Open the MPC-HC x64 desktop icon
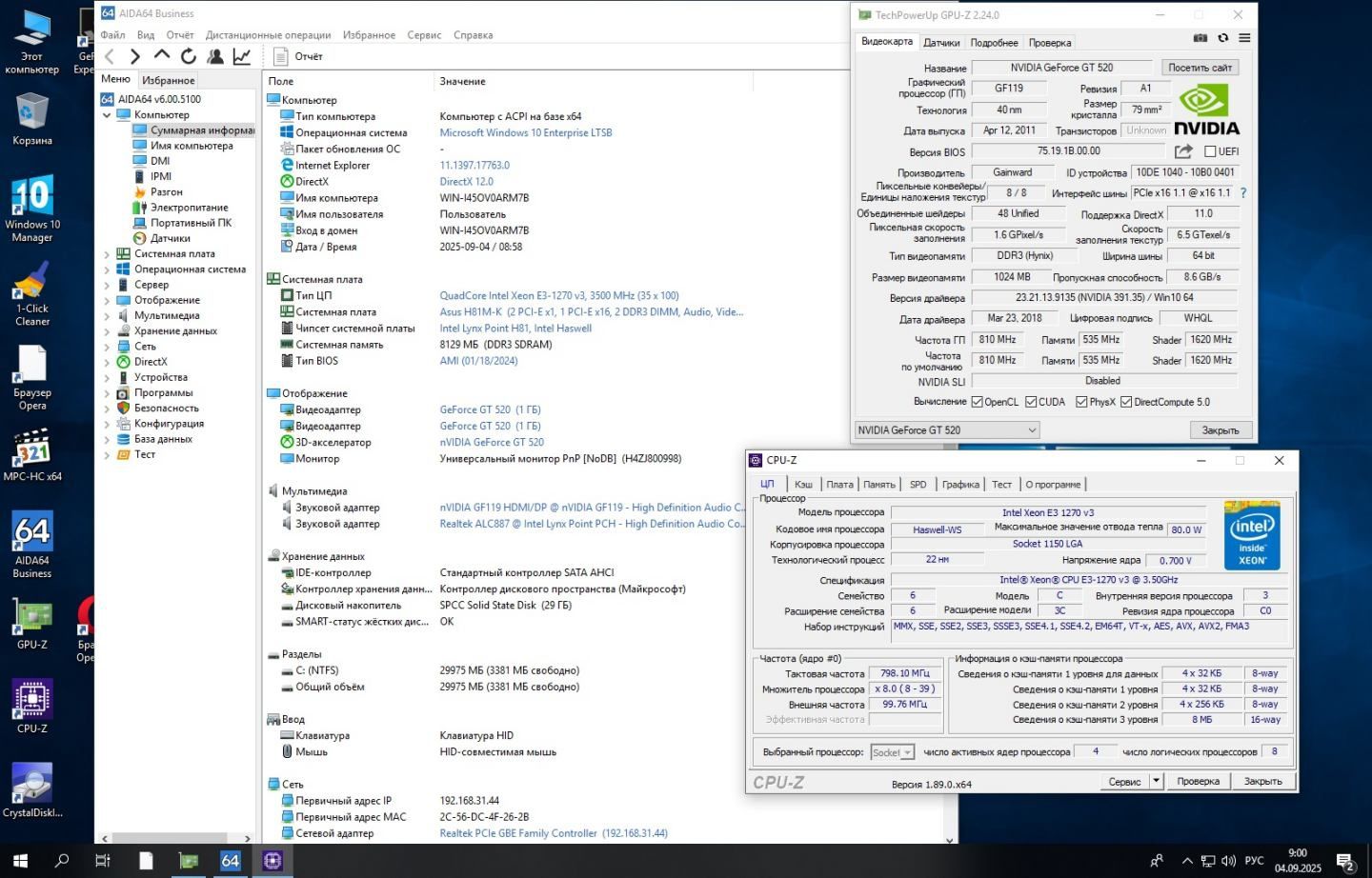This screenshot has width=1372, height=878. pos(32,455)
